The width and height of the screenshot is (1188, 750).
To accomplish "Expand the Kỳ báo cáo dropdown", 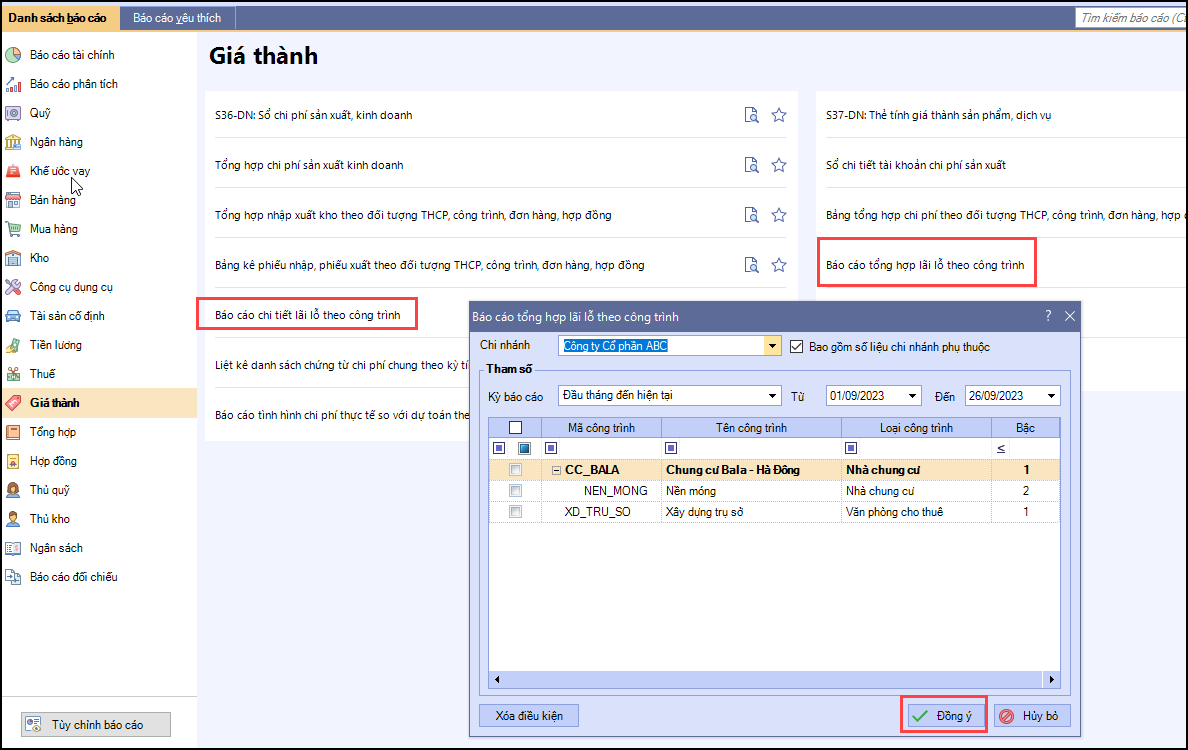I will 773,396.
